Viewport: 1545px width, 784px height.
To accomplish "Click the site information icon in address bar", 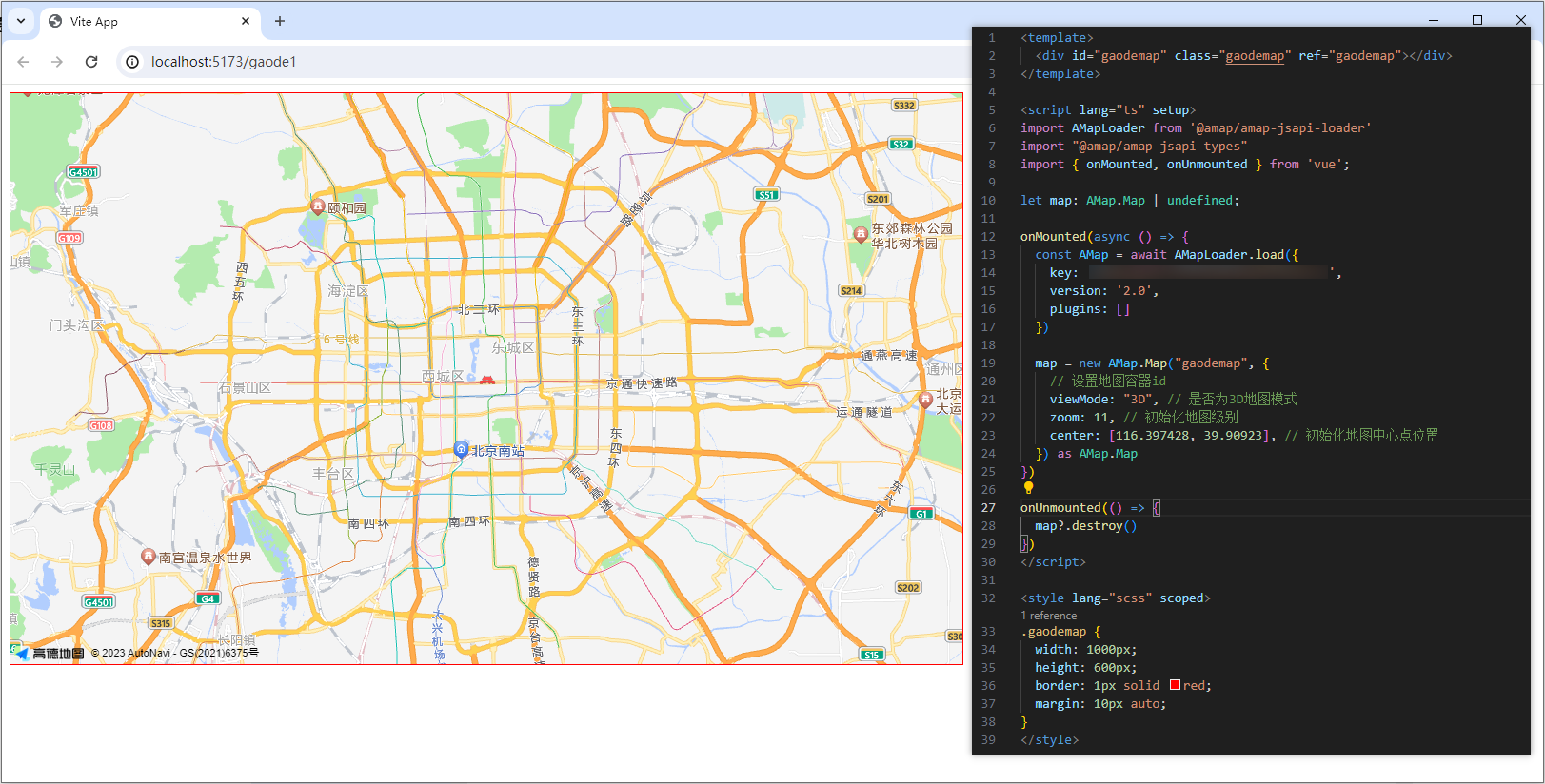I will [x=132, y=62].
